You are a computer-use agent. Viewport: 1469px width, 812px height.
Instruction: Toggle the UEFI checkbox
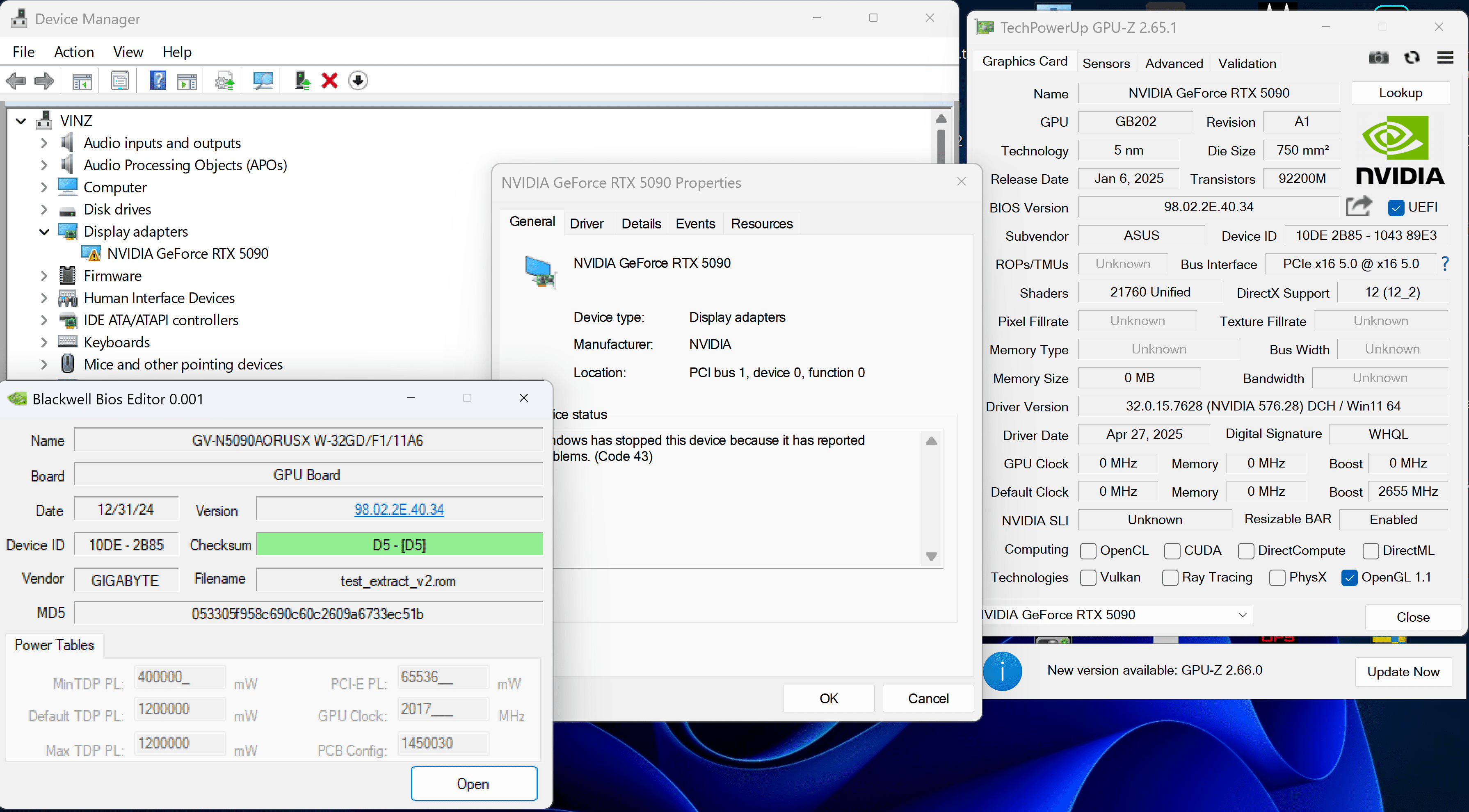coord(1396,208)
